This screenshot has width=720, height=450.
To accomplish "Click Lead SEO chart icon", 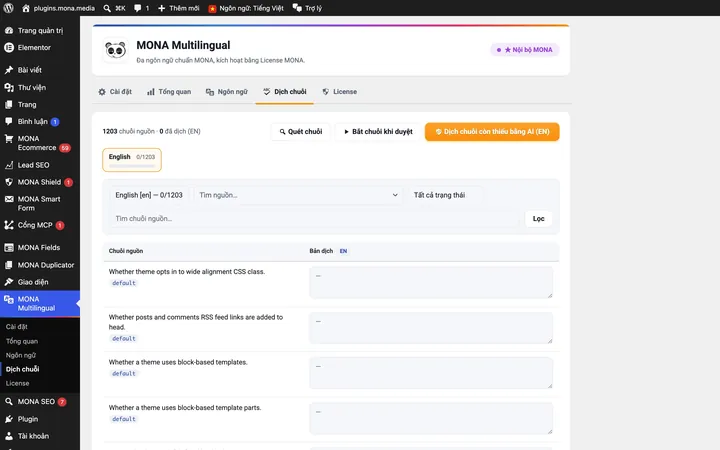I will pyautogui.click(x=9, y=165).
